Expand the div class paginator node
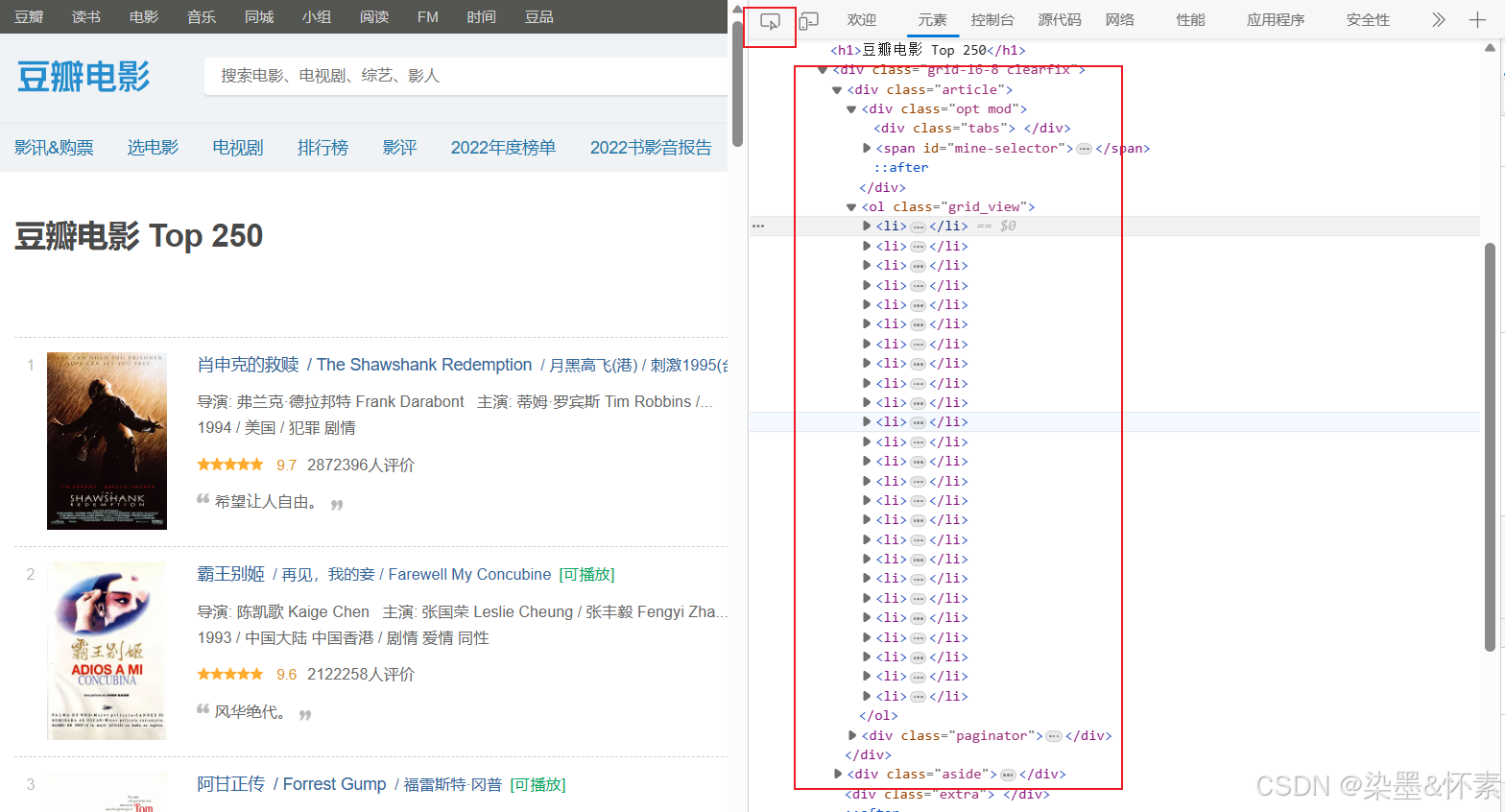Screen dimensions: 1505x812 point(851,735)
